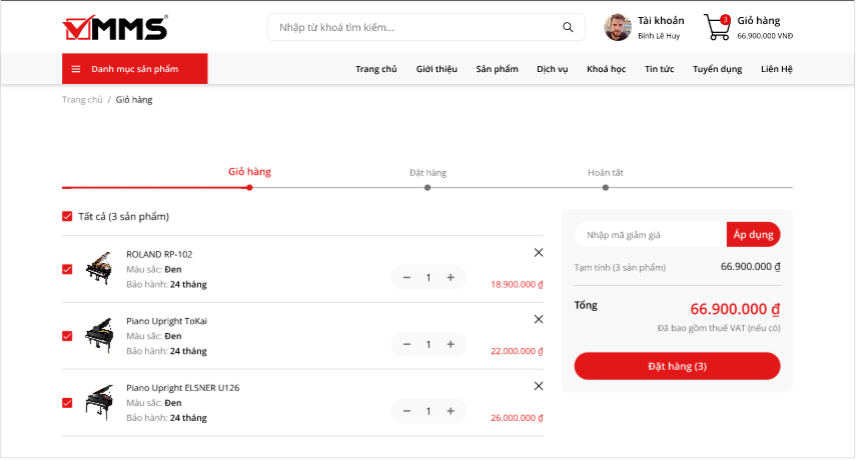Uncheck the ROLAND RP-102 checkbox
Image resolution: width=856 pixels, height=460 pixels.
67,269
